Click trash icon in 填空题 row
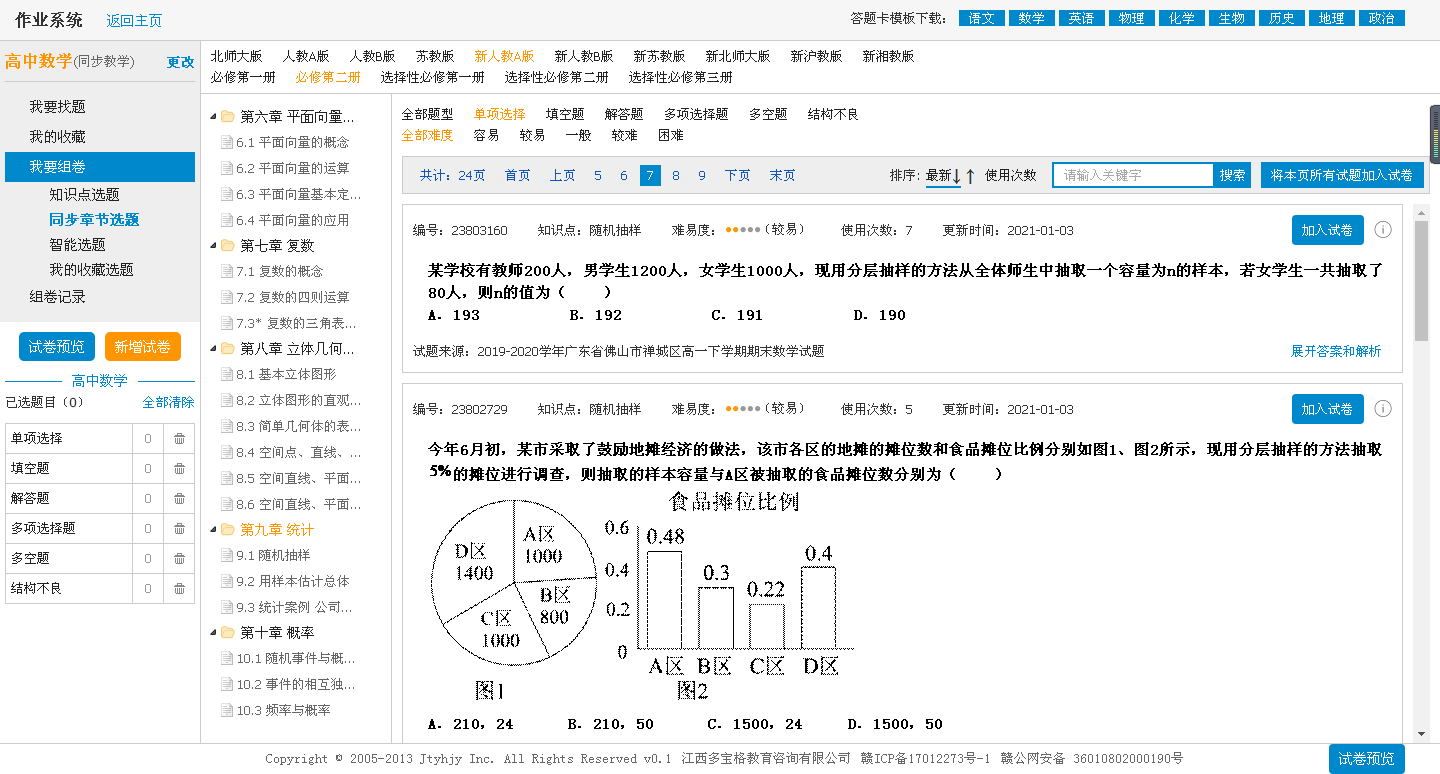1440x774 pixels. (179, 468)
